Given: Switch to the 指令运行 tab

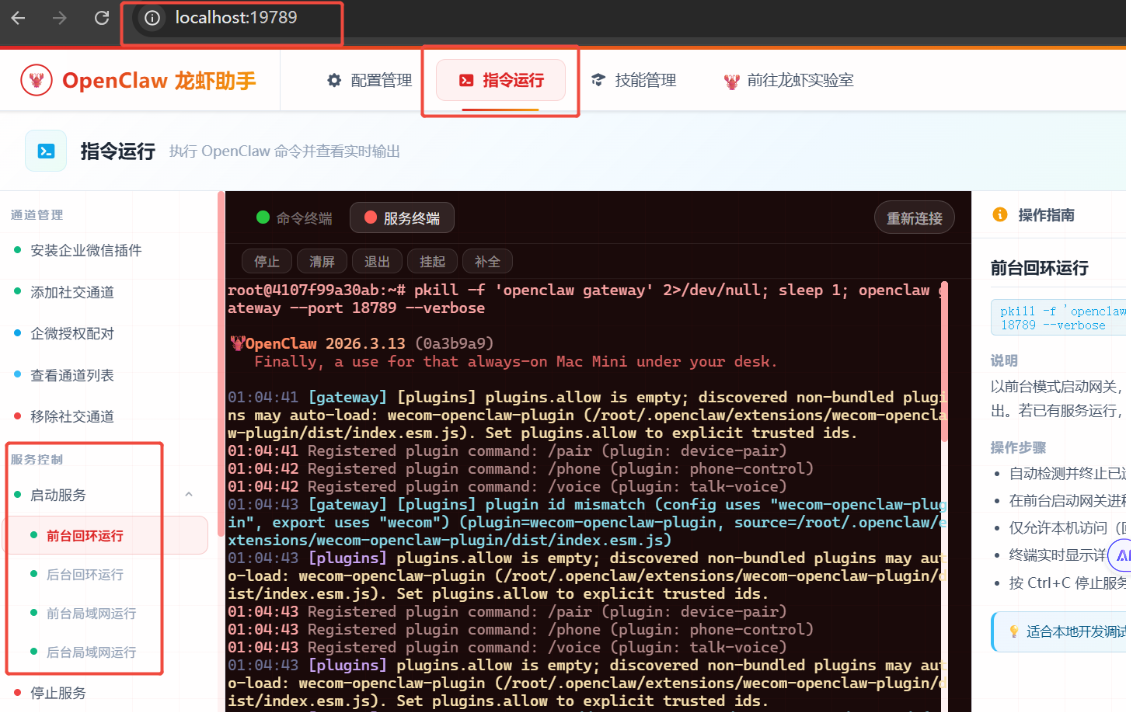Looking at the screenshot, I should (501, 80).
